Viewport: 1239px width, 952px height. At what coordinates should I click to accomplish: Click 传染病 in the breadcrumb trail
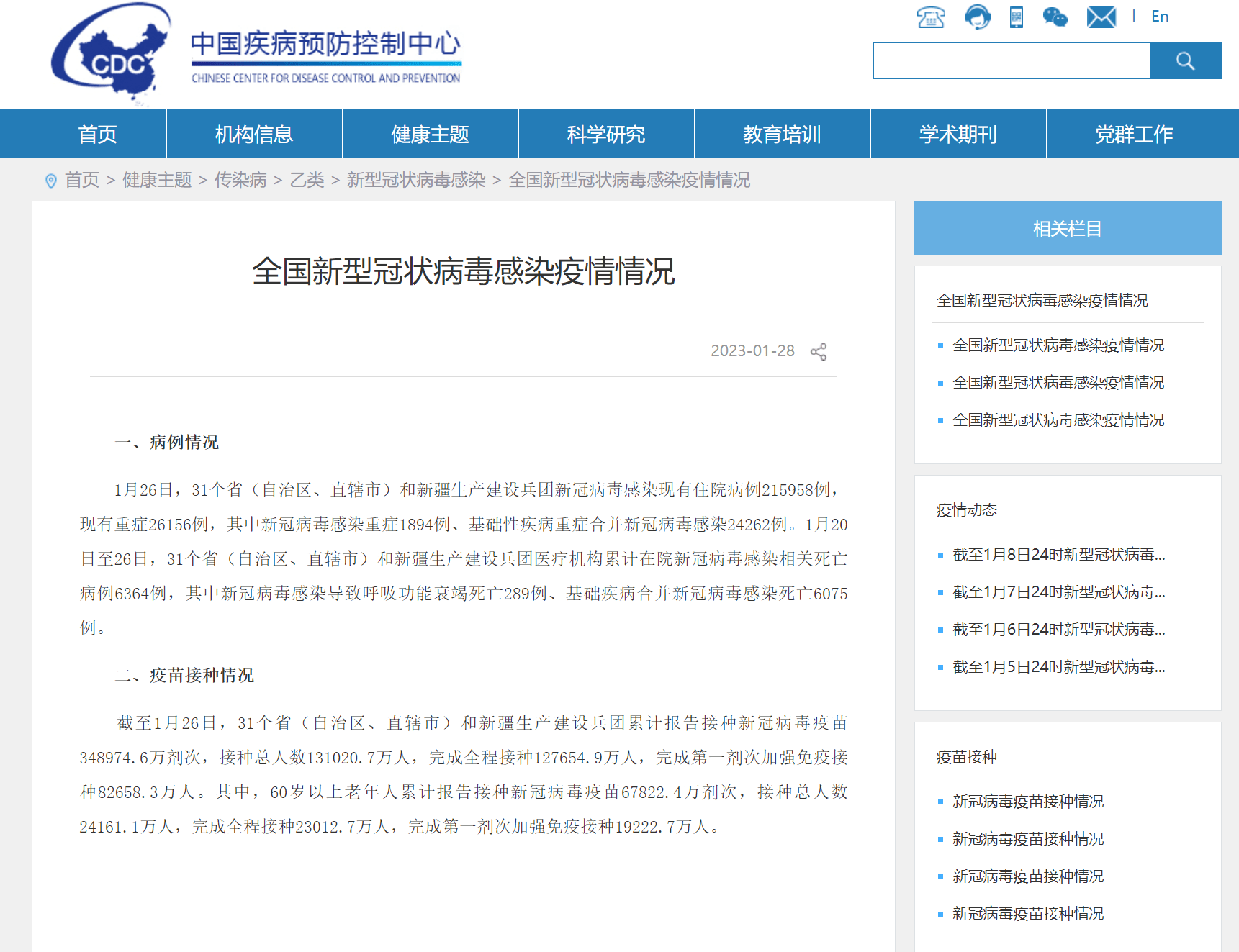tap(240, 180)
